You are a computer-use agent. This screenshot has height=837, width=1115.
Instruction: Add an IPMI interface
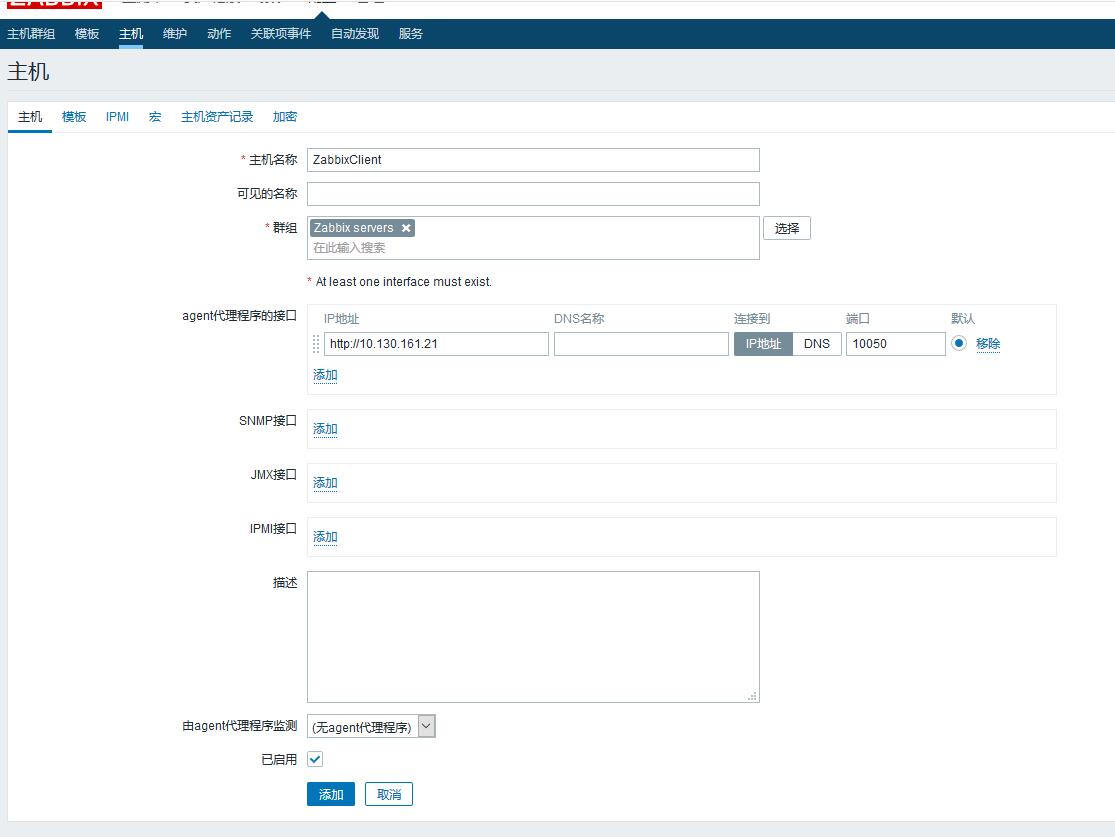pos(325,537)
